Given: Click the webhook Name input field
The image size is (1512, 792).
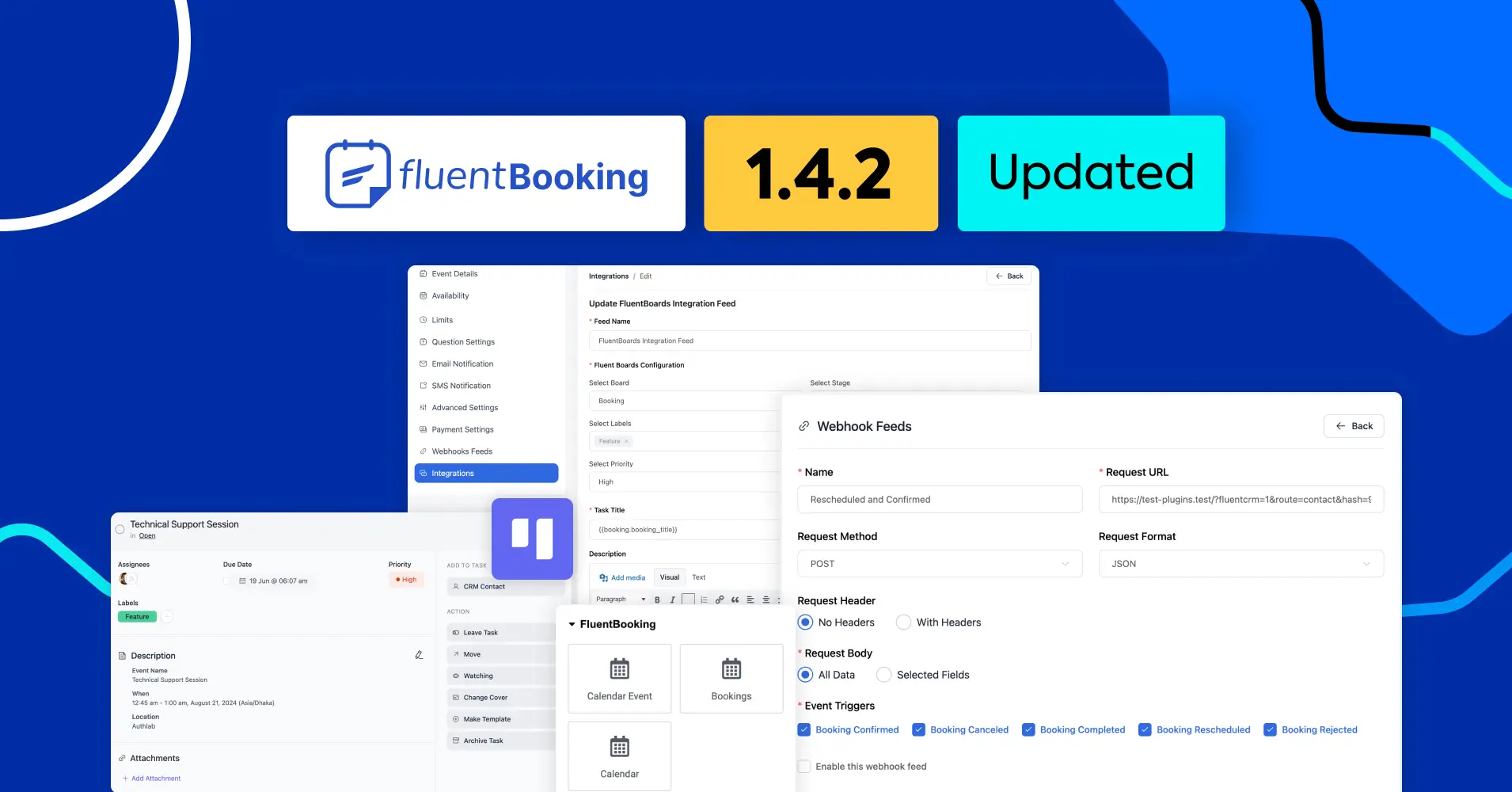Looking at the screenshot, I should click(x=940, y=500).
